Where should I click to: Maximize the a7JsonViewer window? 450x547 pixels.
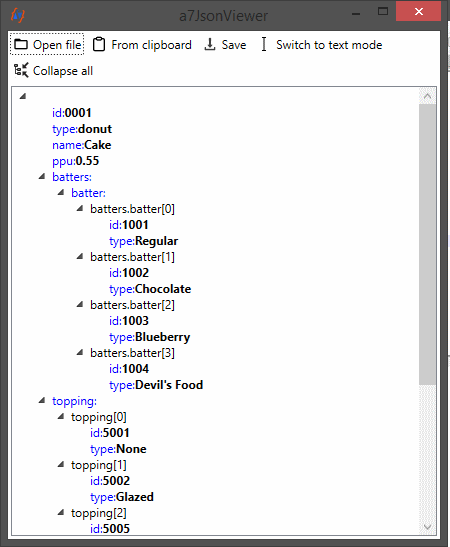click(x=383, y=12)
